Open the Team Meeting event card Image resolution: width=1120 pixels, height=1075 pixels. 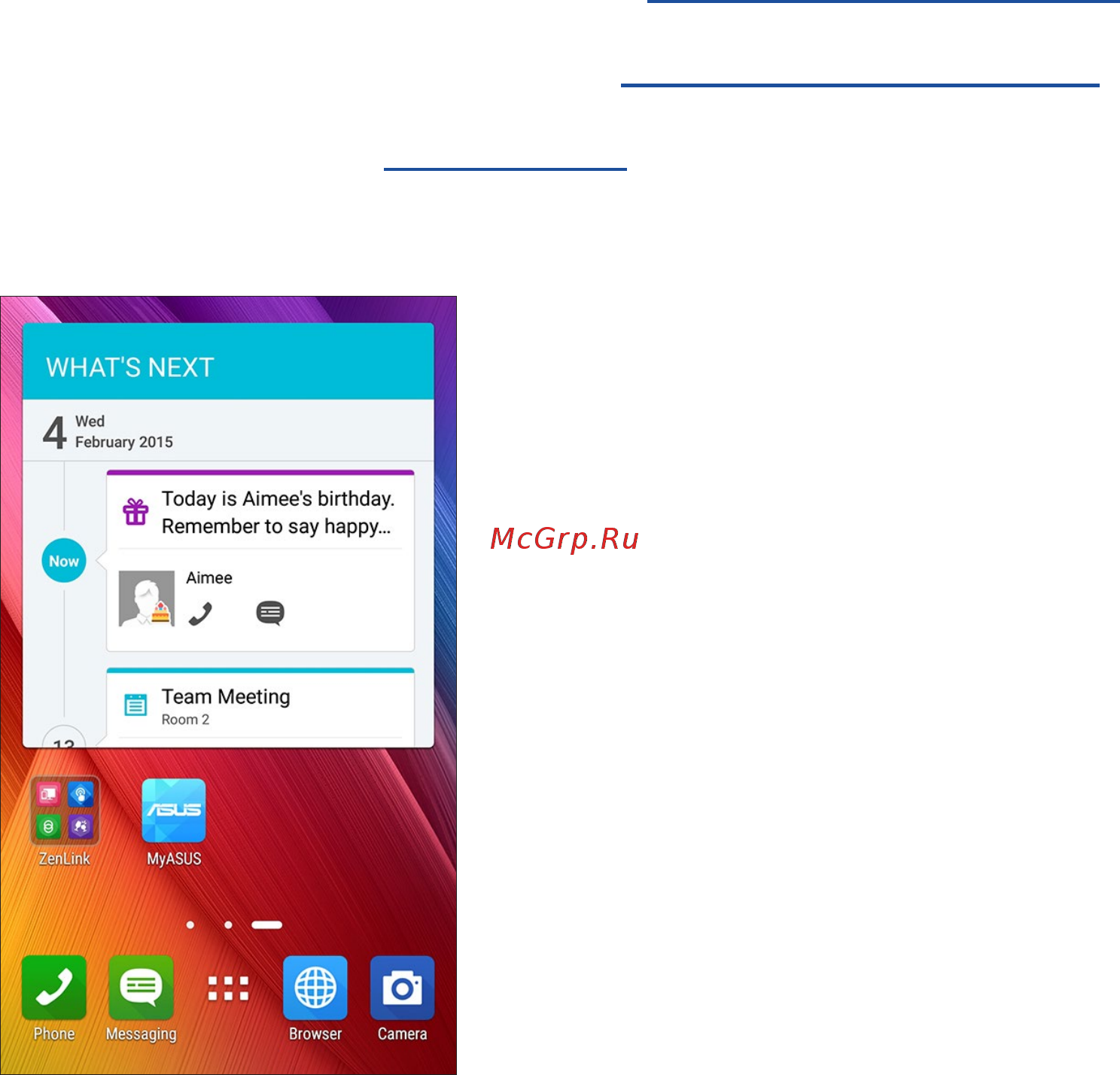tap(260, 707)
